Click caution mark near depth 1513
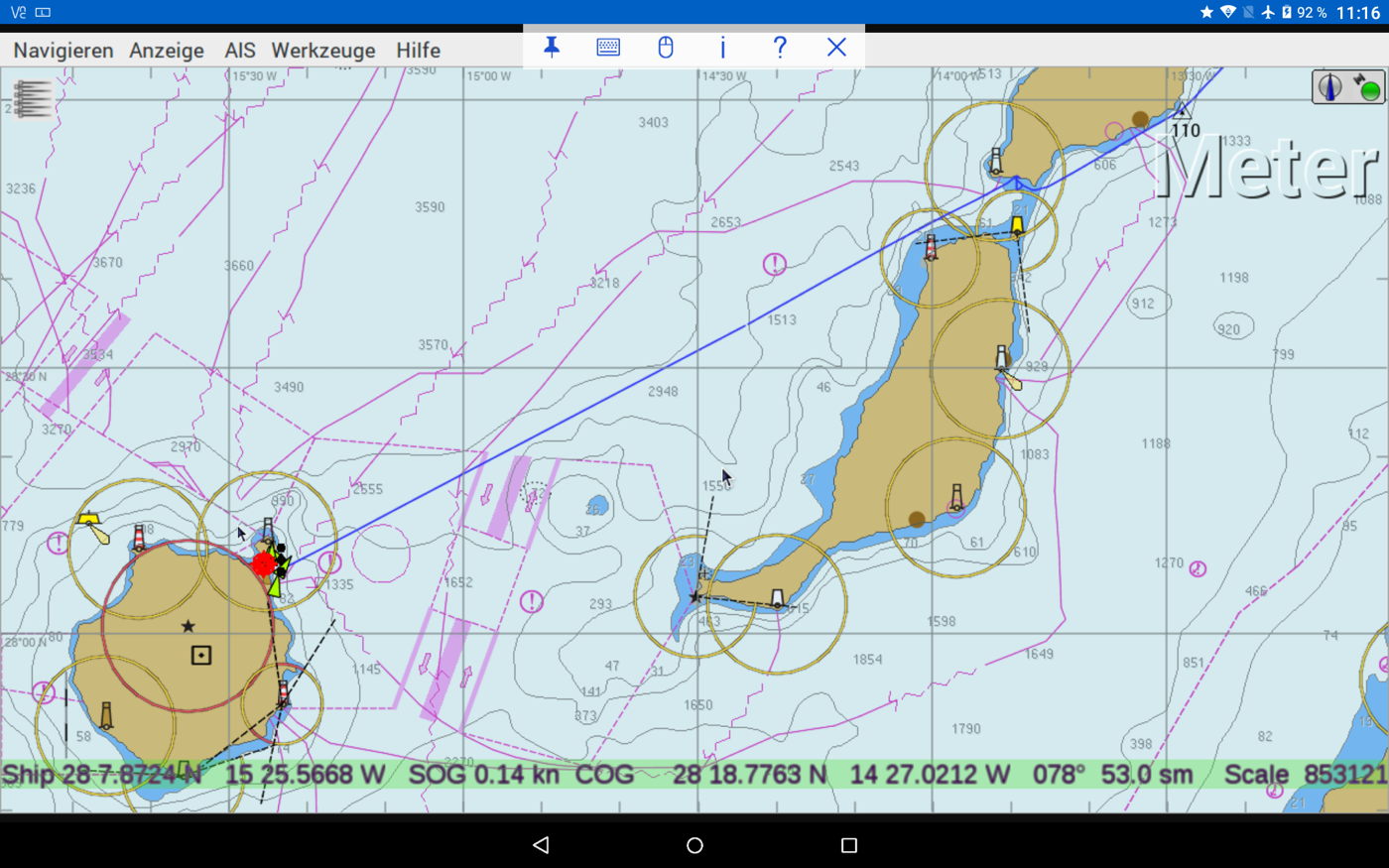Viewport: 1389px width, 868px height. [774, 265]
